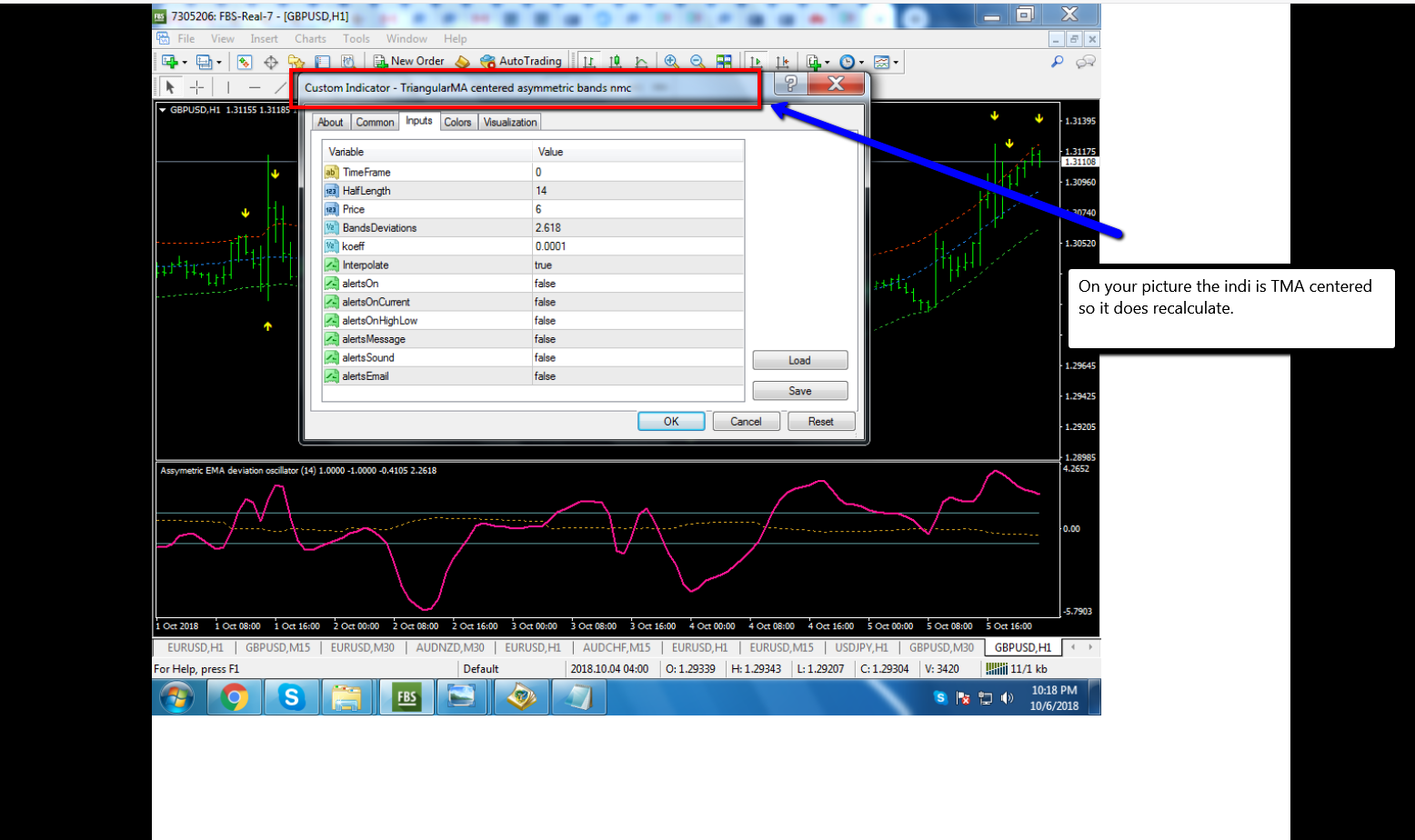This screenshot has width=1415, height=840.
Task: Open the periodicity clock dropdown
Action: (x=851, y=62)
